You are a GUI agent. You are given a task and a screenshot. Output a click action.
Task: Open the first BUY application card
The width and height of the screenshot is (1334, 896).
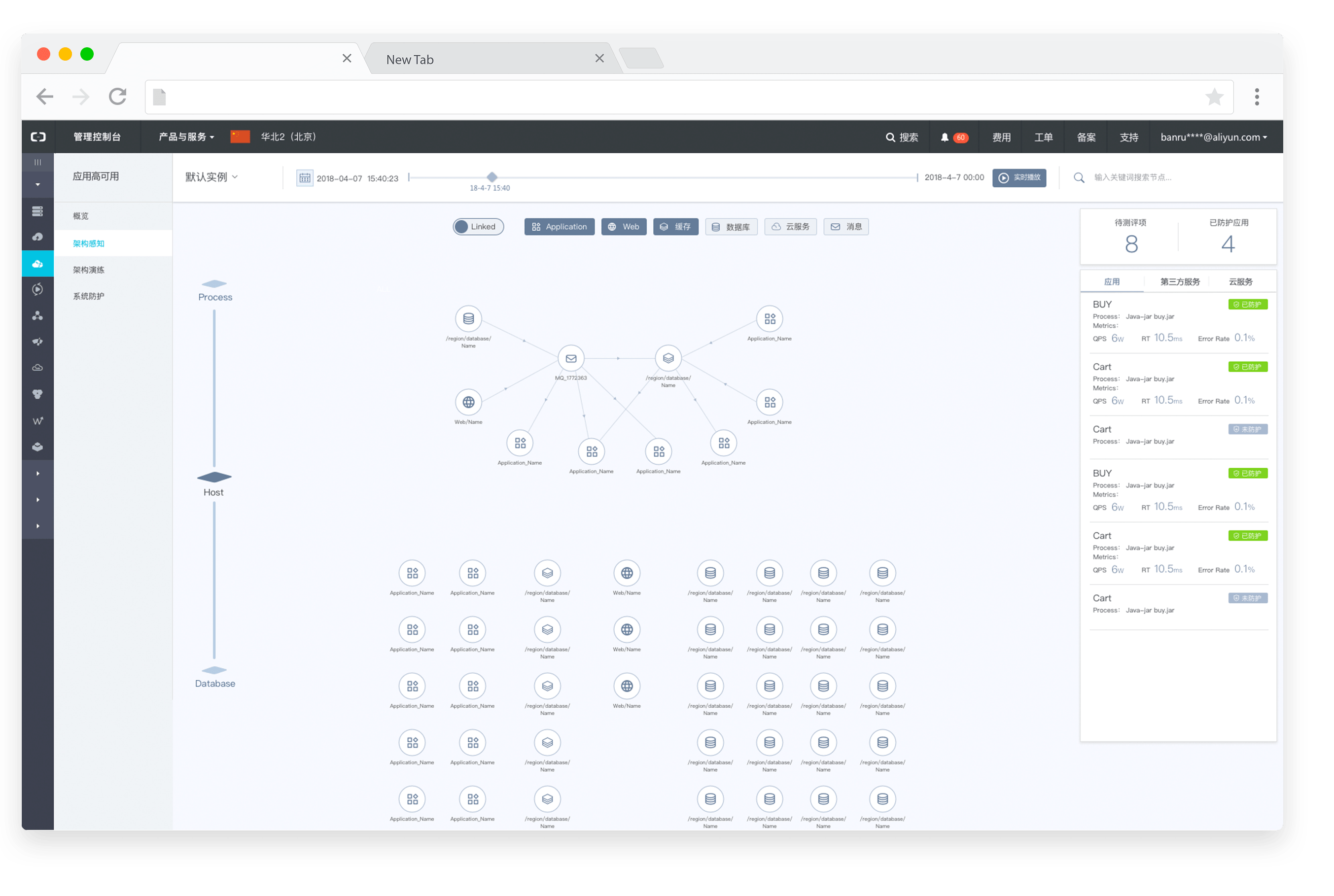[1179, 322]
